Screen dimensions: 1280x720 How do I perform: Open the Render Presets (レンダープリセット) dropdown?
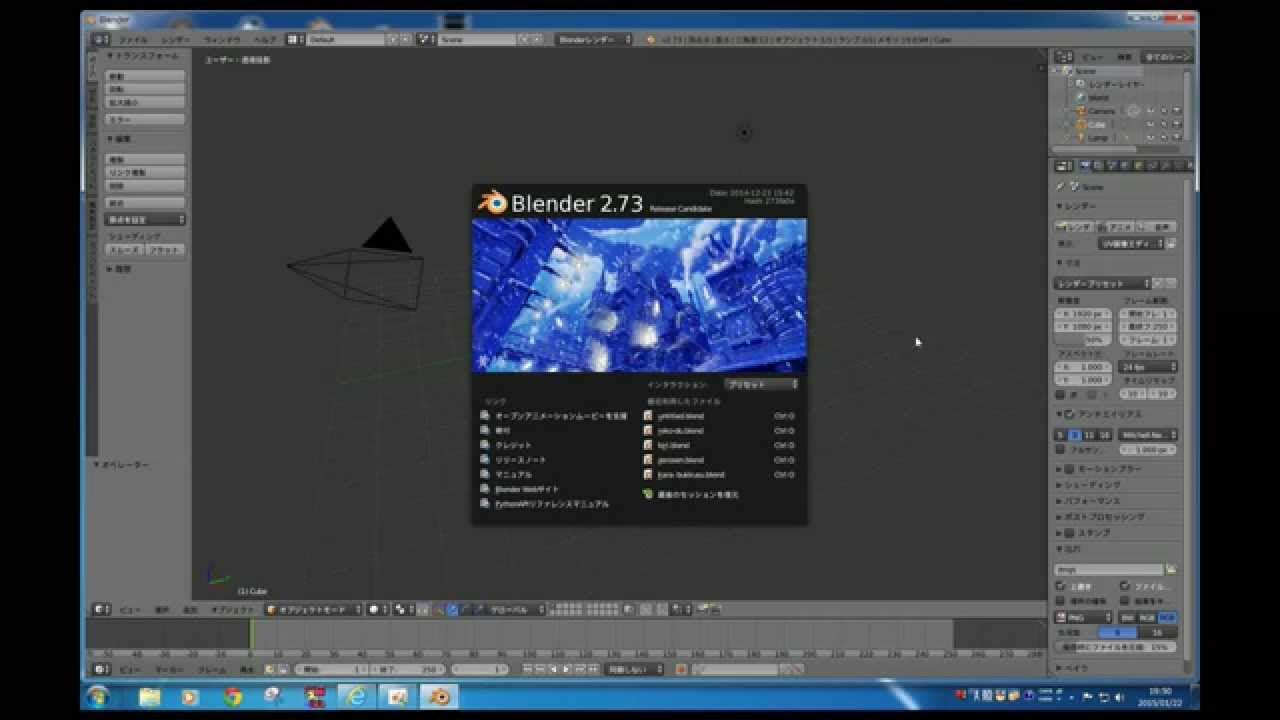[x=1103, y=284]
